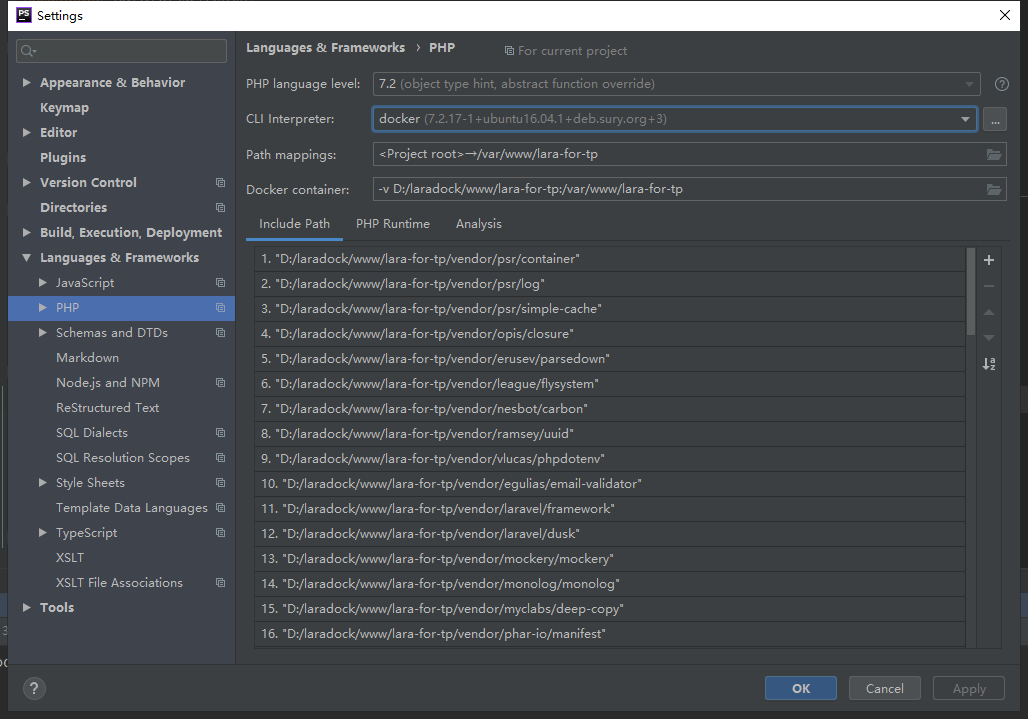Image resolution: width=1028 pixels, height=719 pixels.
Task: Open CLI interpreter browse ellipsis button
Action: 995,119
